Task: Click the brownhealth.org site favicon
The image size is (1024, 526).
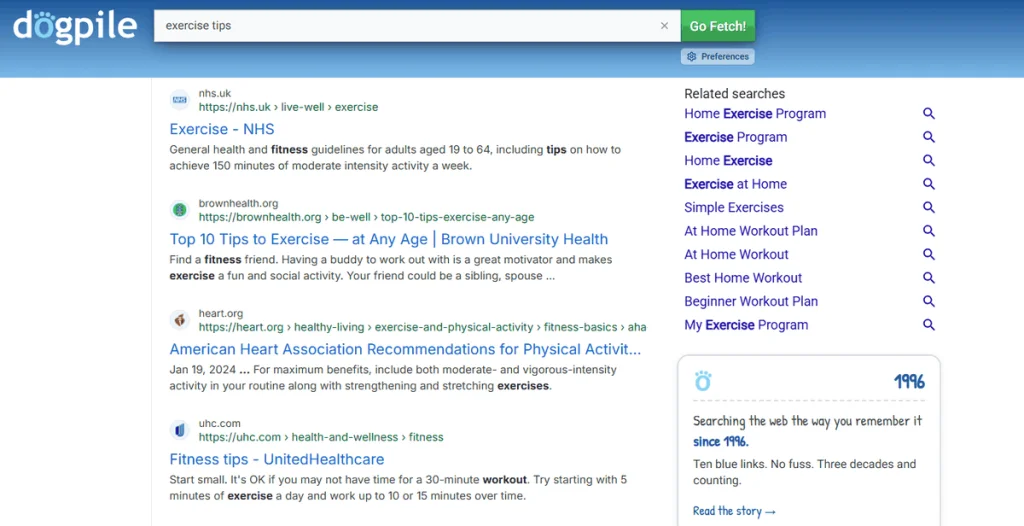Action: point(180,210)
